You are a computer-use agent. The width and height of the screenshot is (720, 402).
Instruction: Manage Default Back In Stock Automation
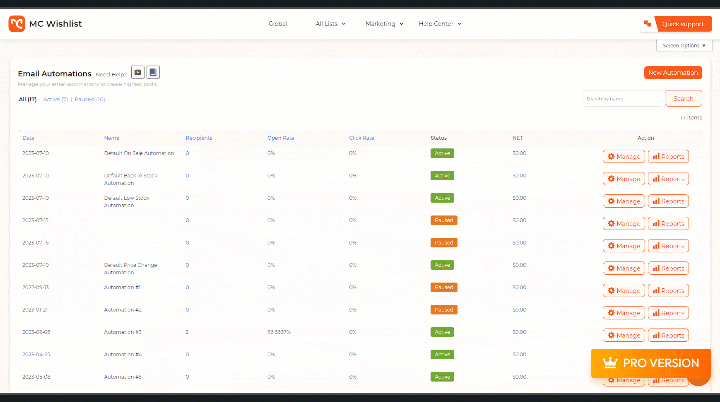point(624,179)
